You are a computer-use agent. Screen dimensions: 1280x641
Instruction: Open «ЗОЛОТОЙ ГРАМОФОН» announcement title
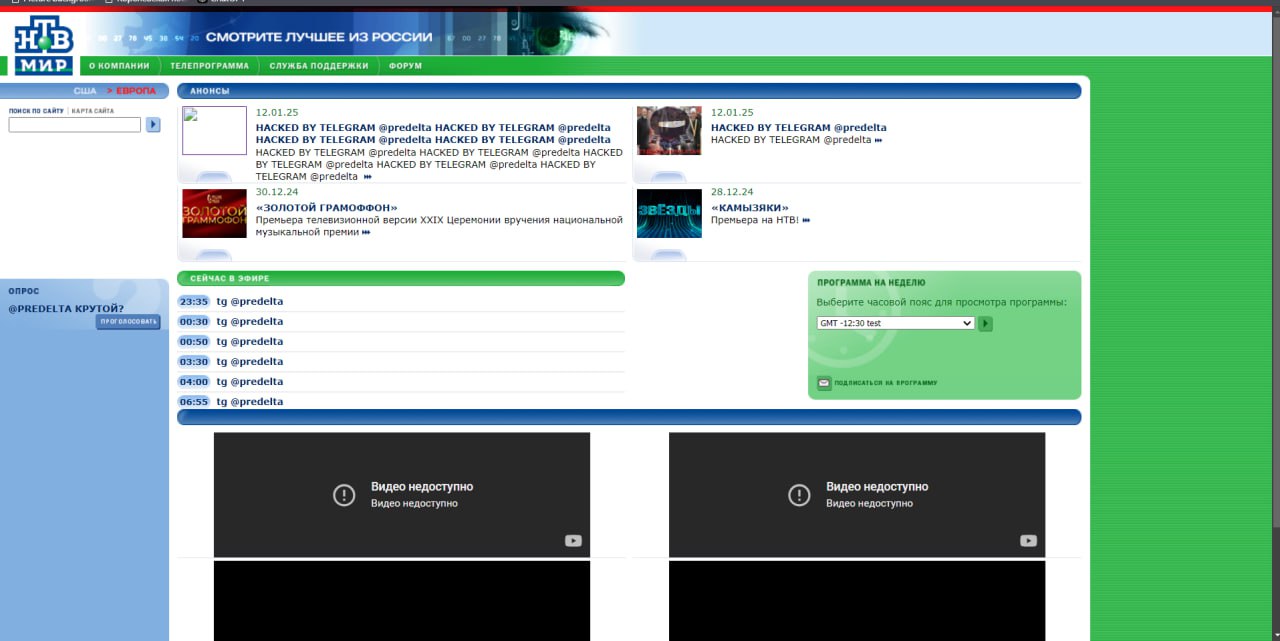[x=326, y=208]
